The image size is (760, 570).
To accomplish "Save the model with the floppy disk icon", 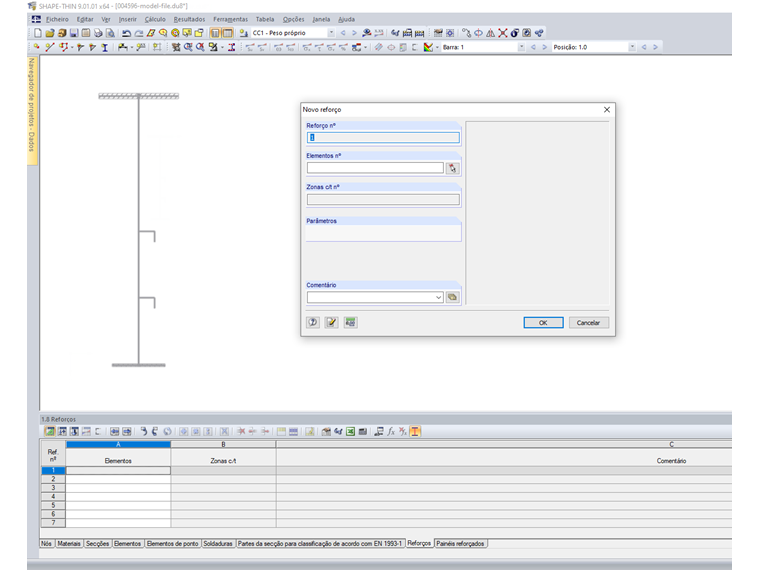I will tap(74, 33).
